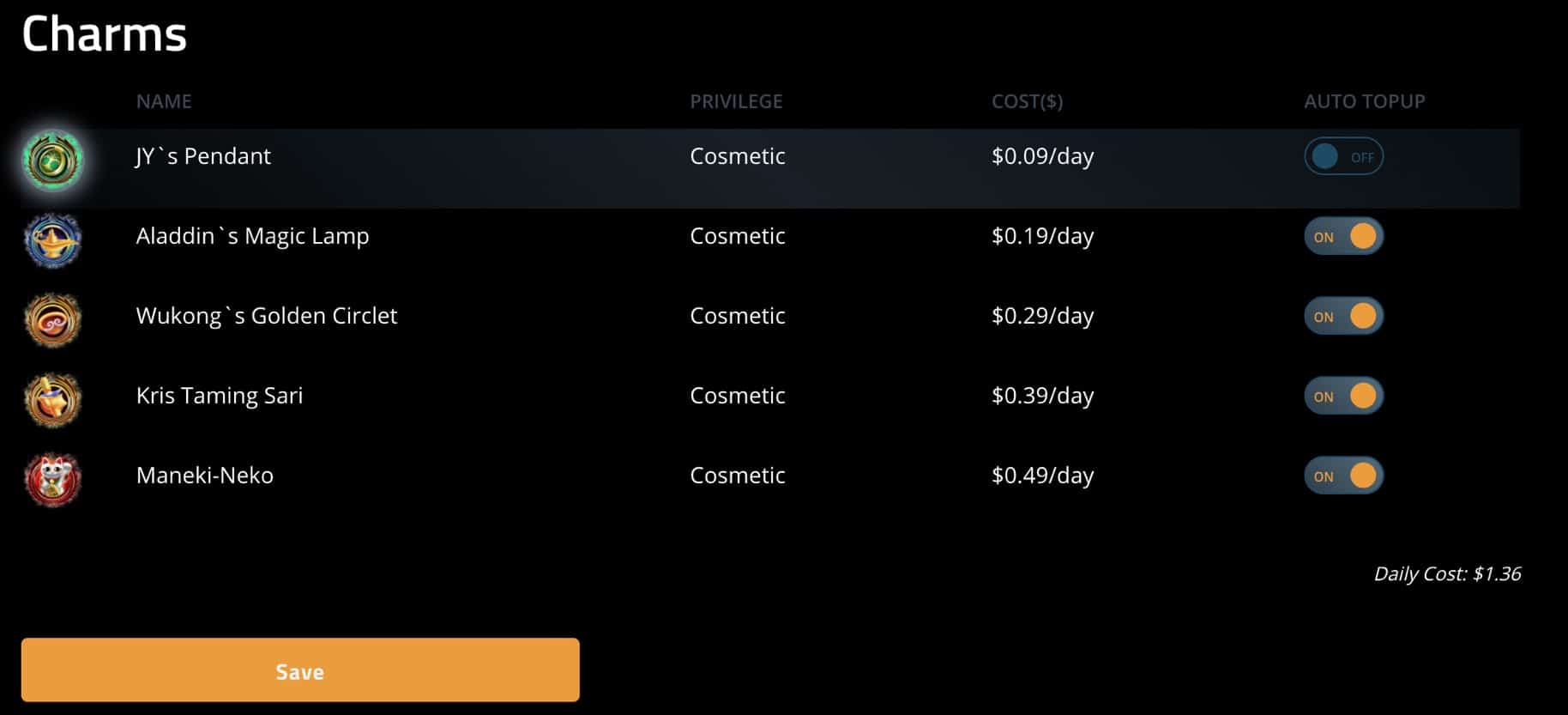
Task: Turn off Wukong's Golden Circlet auto topup
Action: [x=1343, y=317]
